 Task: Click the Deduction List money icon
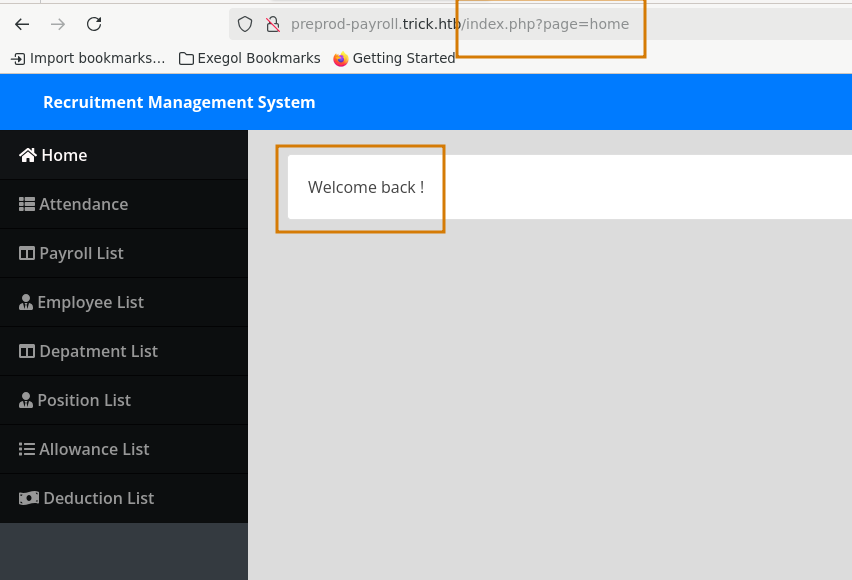(x=29, y=498)
